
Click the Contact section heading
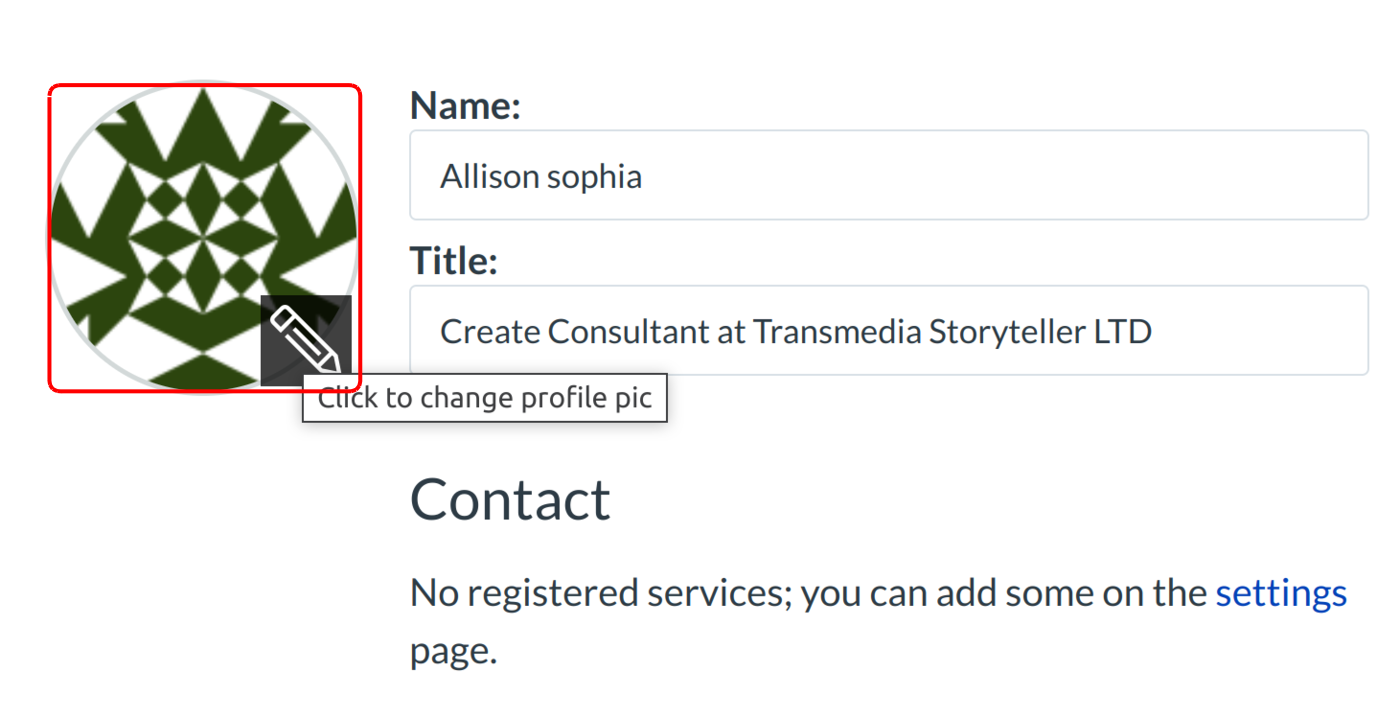(x=510, y=499)
